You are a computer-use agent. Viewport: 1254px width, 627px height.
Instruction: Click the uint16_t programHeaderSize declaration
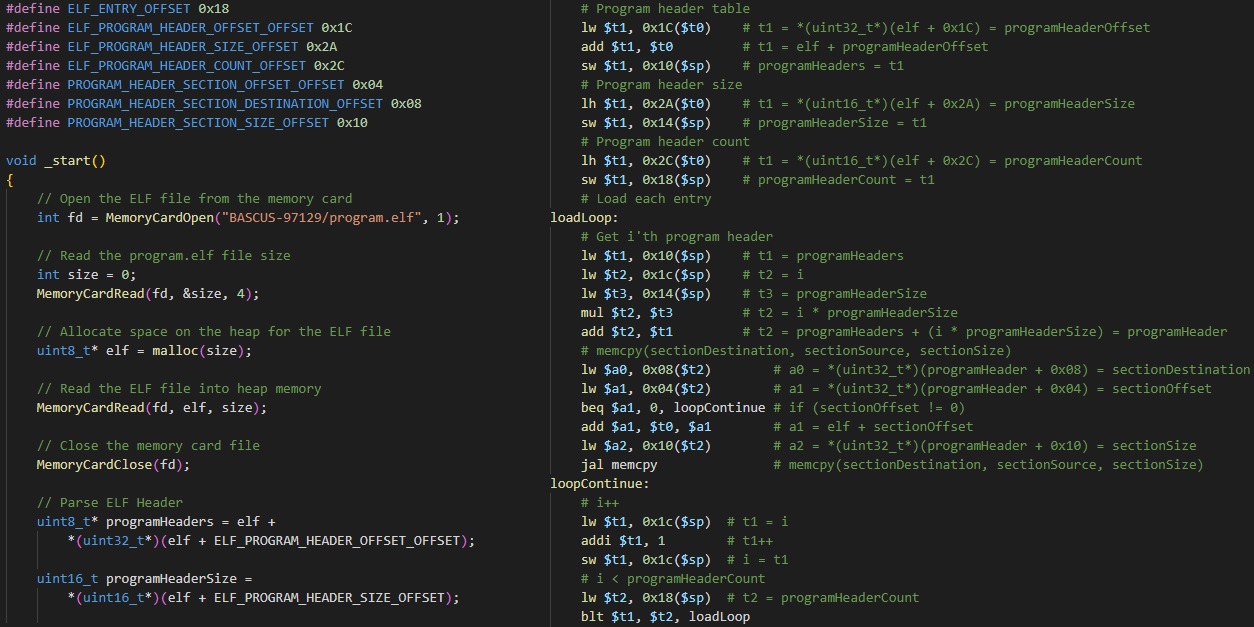click(x=144, y=578)
